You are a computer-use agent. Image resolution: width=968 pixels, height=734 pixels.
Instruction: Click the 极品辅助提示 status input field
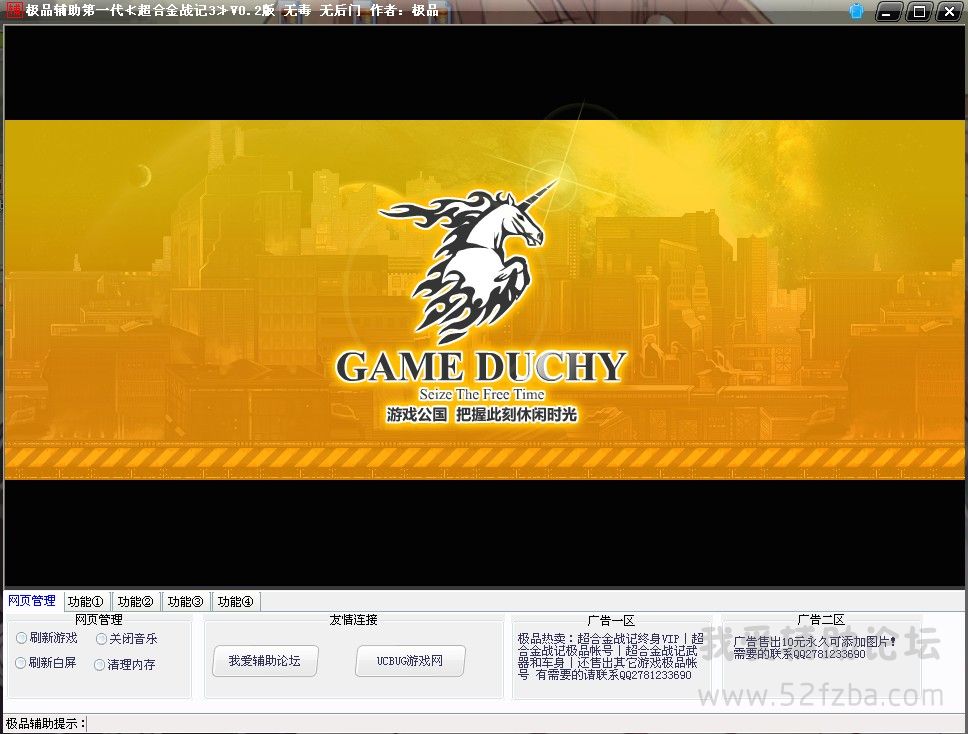click(x=525, y=724)
